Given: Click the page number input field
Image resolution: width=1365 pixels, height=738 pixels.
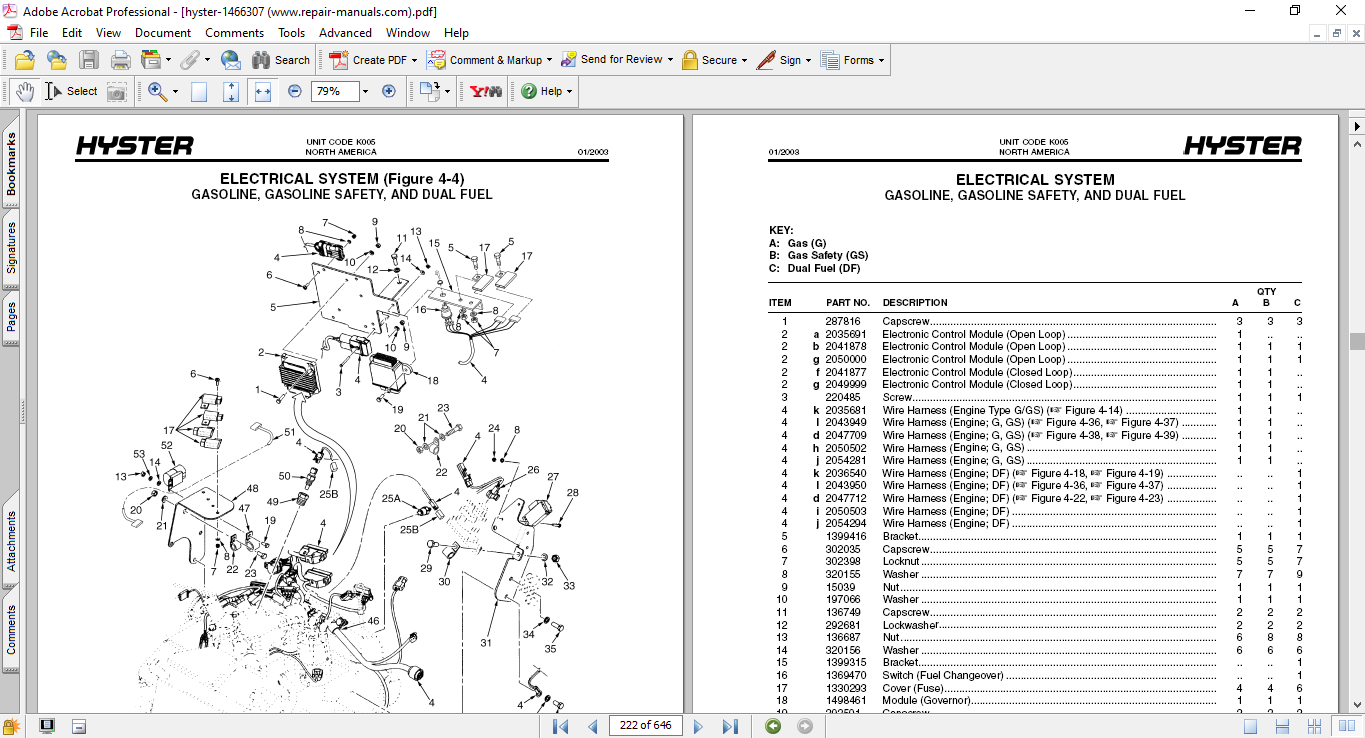Looking at the screenshot, I should tap(643, 726).
